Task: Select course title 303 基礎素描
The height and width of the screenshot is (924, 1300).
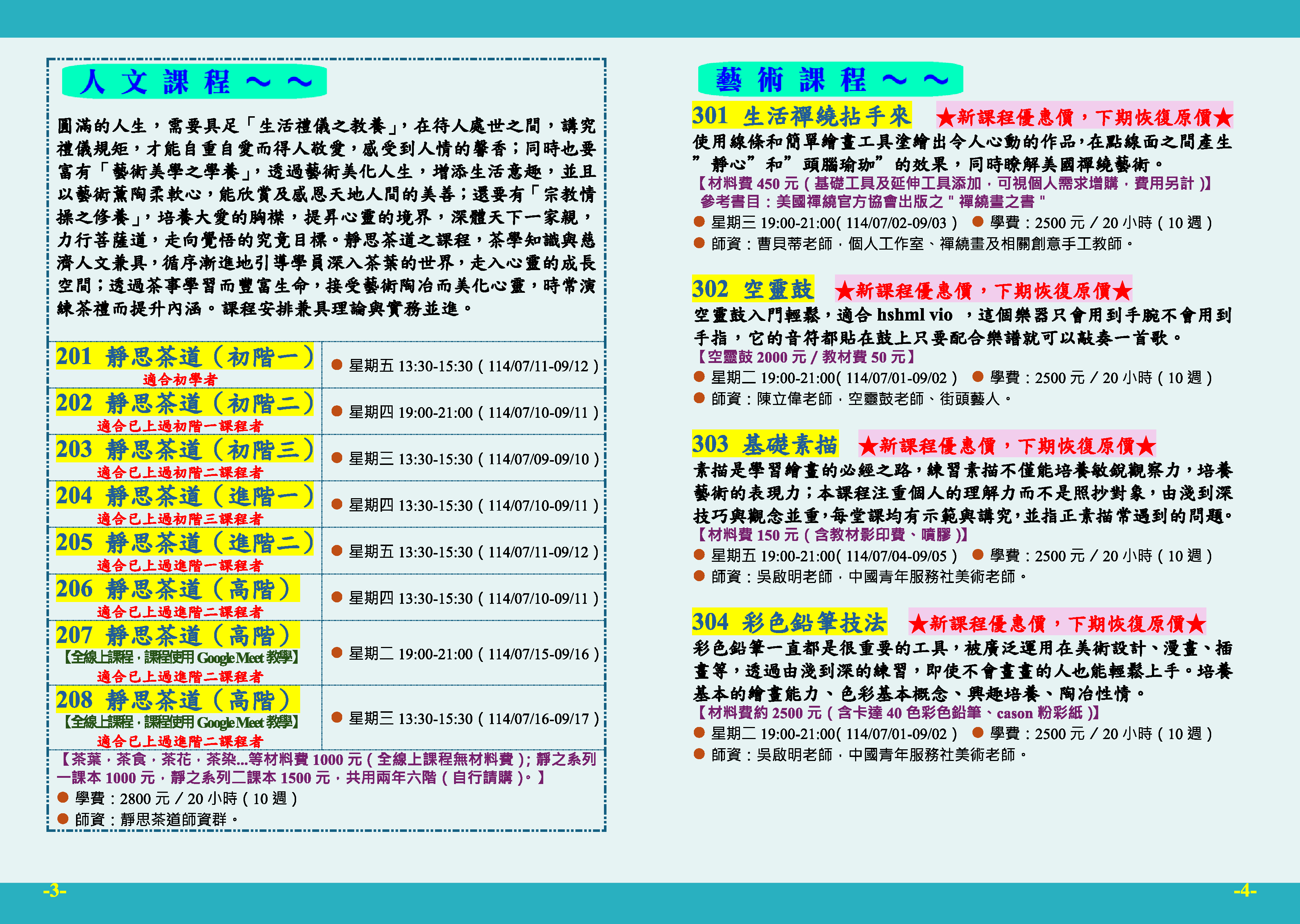Action: (x=765, y=444)
